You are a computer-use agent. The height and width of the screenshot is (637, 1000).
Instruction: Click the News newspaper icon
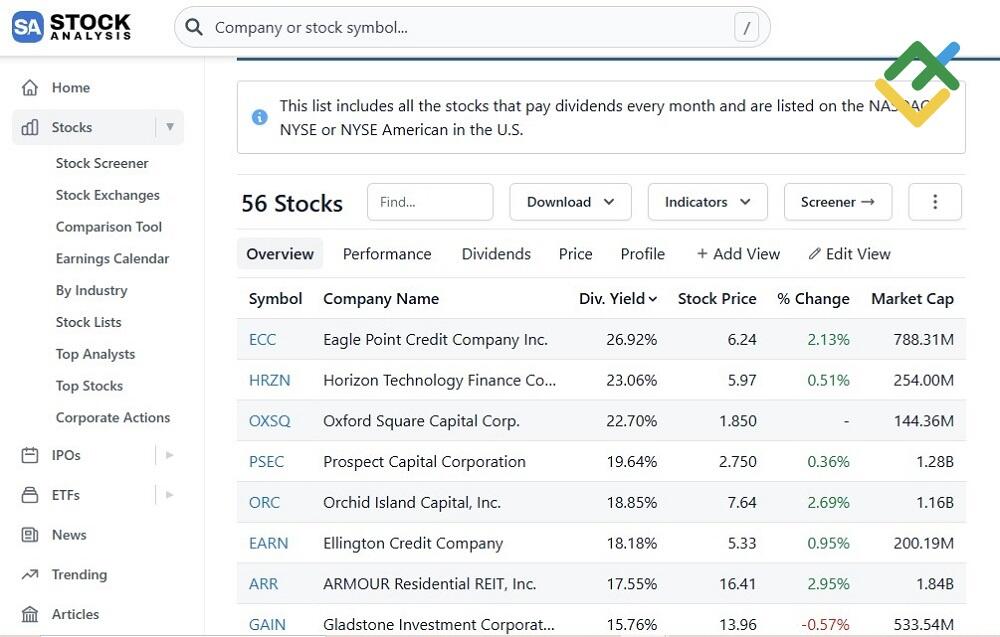[x=31, y=535]
